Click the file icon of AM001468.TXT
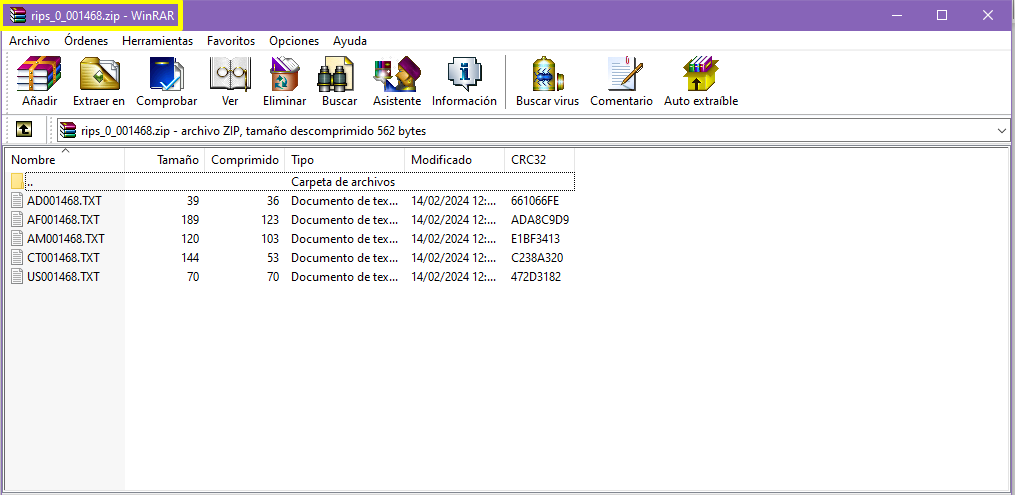1015x495 pixels. click(x=18, y=239)
